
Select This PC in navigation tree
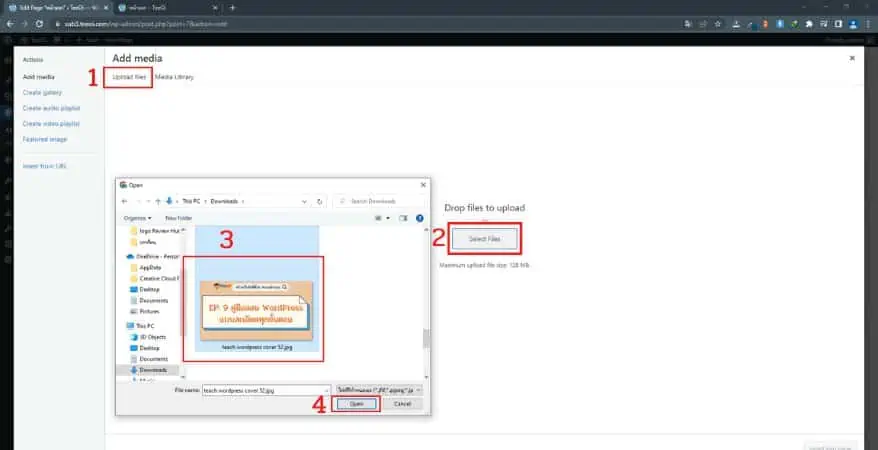[141, 326]
